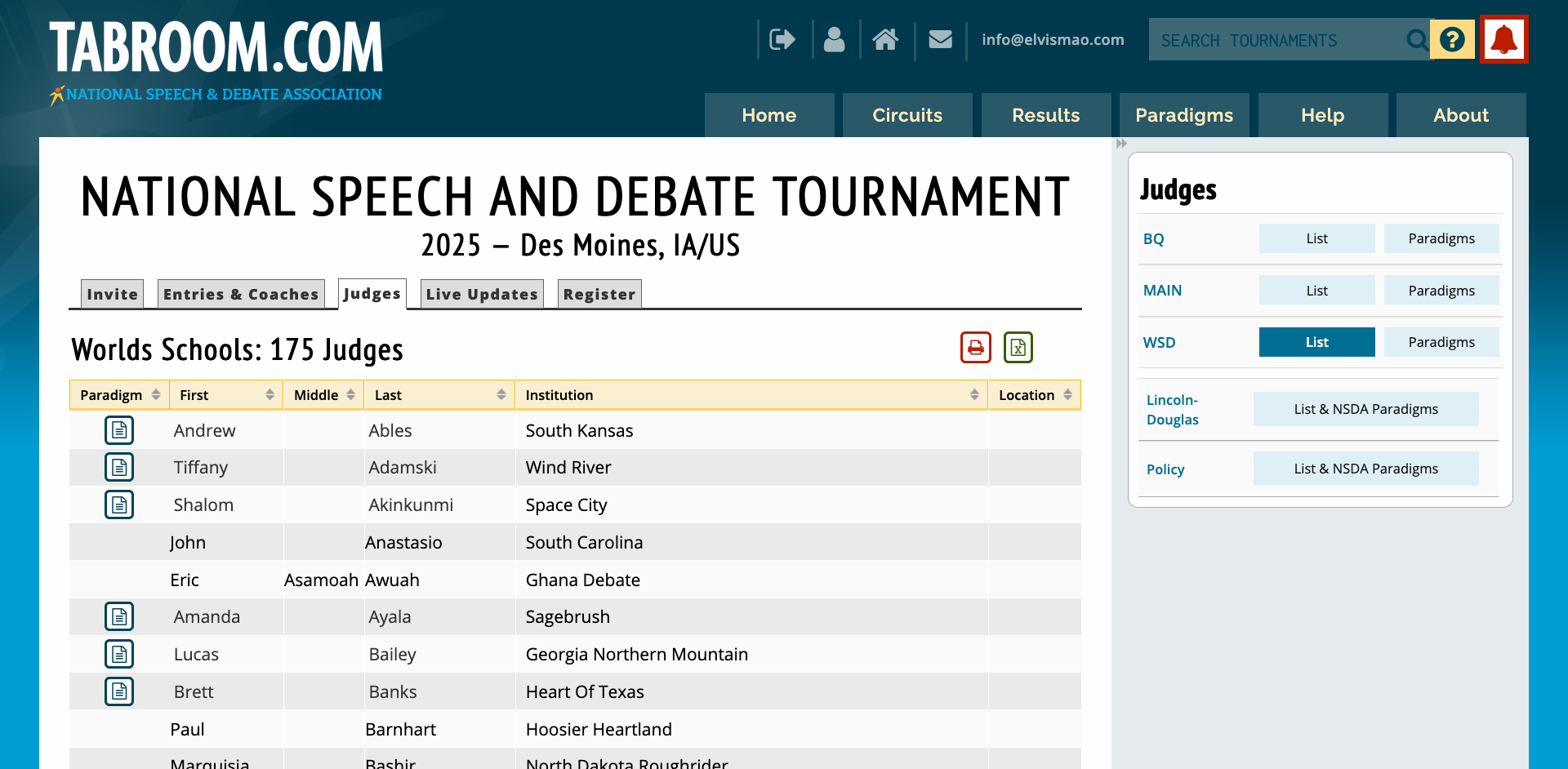Open Tiffany Adamski's paradigm icon
1568x769 pixels.
[119, 467]
